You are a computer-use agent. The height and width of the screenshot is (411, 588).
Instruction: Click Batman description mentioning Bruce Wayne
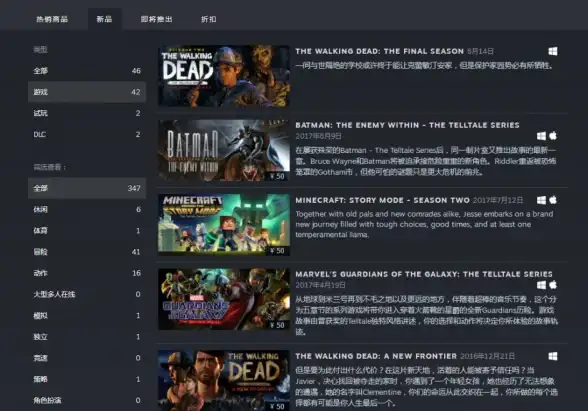pos(426,161)
